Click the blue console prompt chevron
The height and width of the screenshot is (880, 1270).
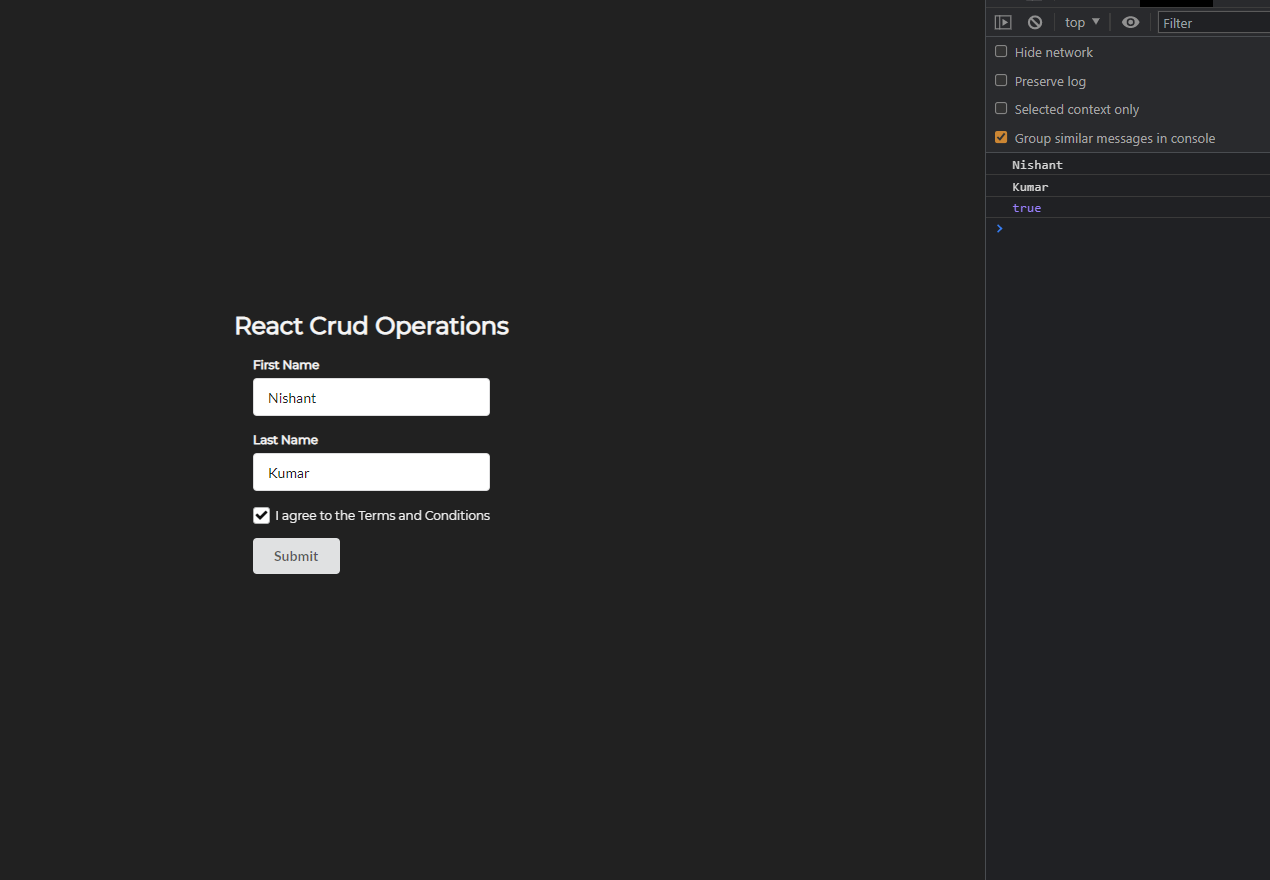pos(998,228)
